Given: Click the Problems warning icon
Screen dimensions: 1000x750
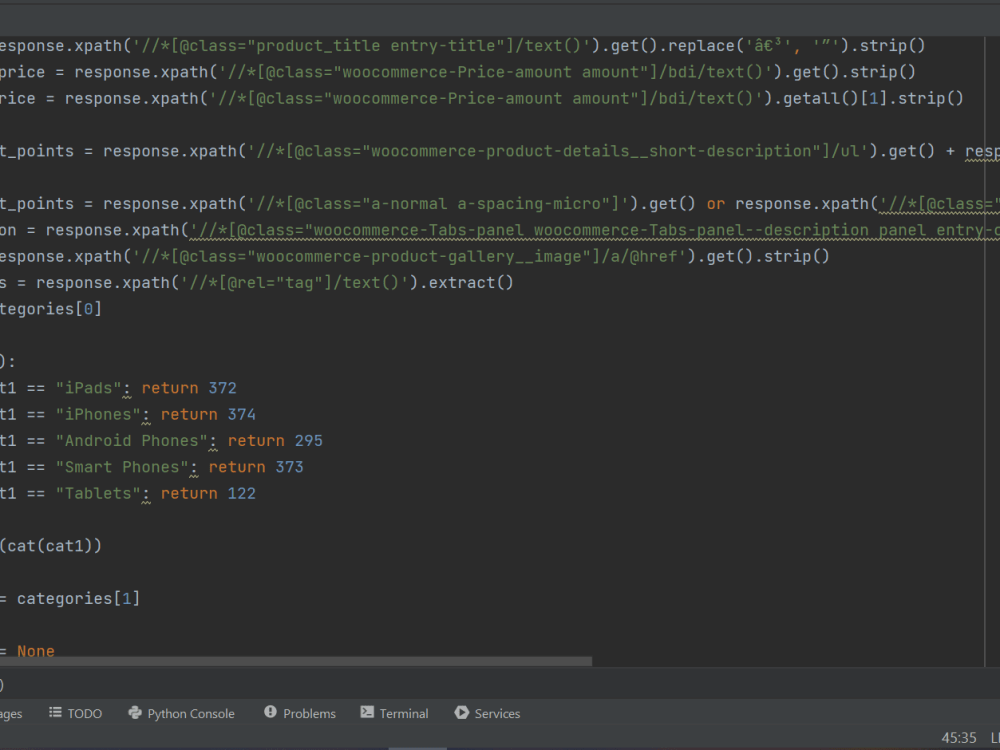Looking at the screenshot, I should pyautogui.click(x=270, y=712).
